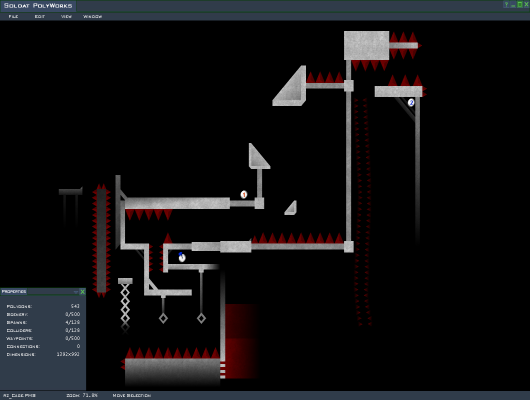The height and width of the screenshot is (400, 530).
Task: Collapse the Properties panel using its arrow
Action: click(x=76, y=292)
